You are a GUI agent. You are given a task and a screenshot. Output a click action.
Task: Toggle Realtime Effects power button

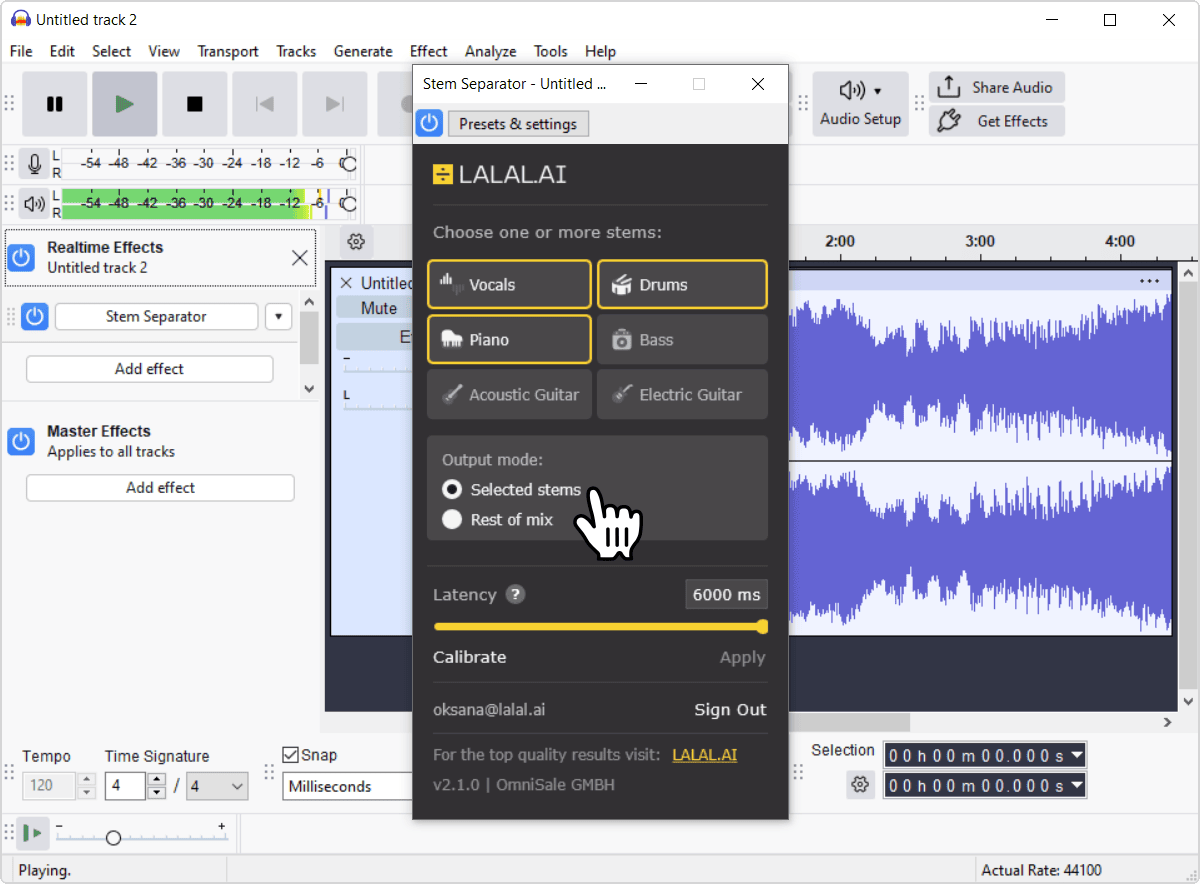(21, 258)
